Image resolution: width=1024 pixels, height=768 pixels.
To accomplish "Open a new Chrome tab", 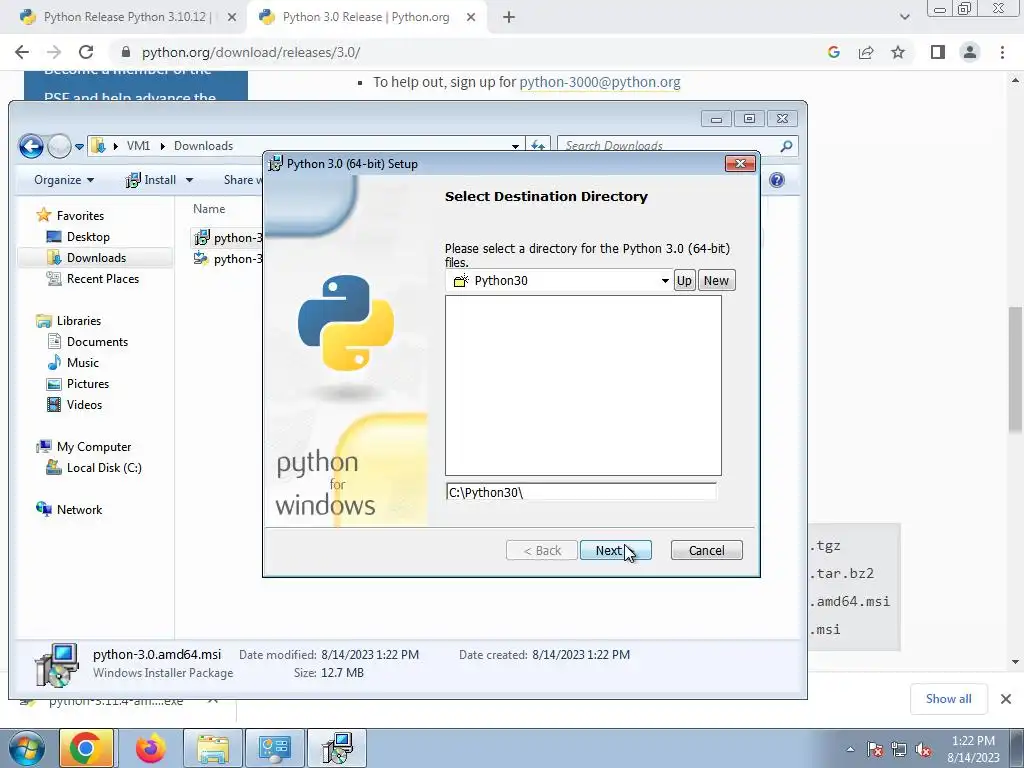I will [509, 18].
